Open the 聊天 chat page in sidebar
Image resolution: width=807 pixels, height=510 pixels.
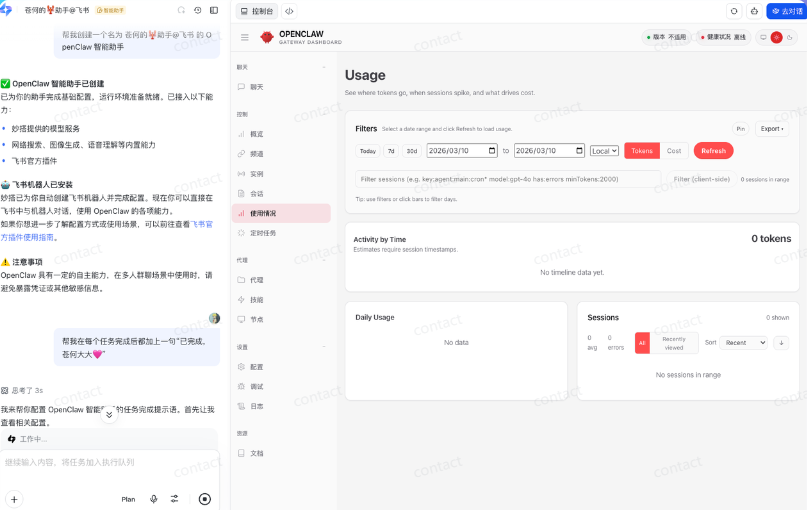coord(281,87)
